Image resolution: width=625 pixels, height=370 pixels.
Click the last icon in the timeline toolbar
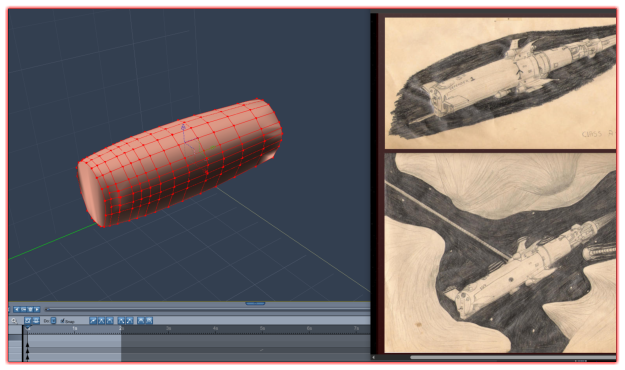(x=149, y=321)
